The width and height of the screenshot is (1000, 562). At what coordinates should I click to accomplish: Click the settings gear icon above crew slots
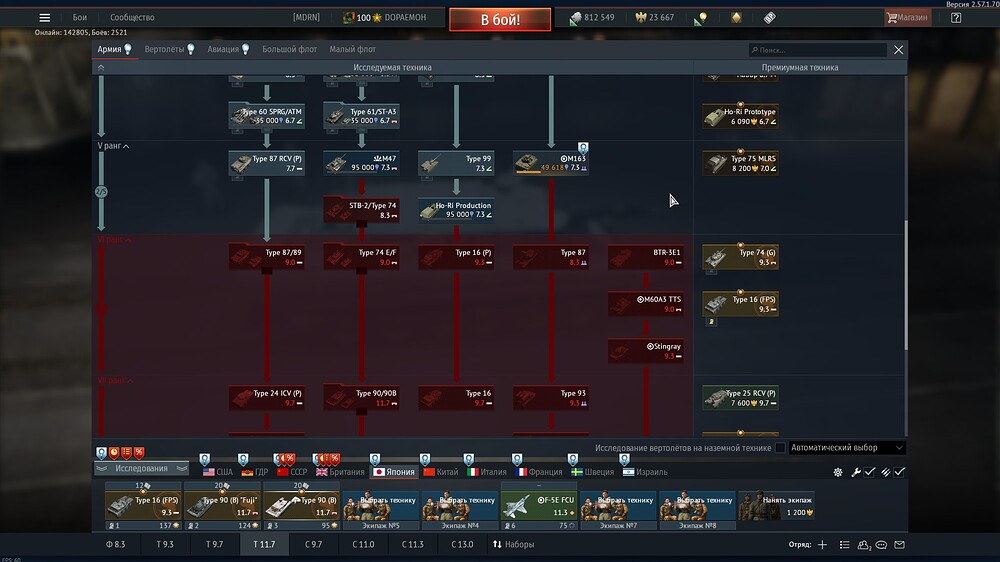point(837,472)
